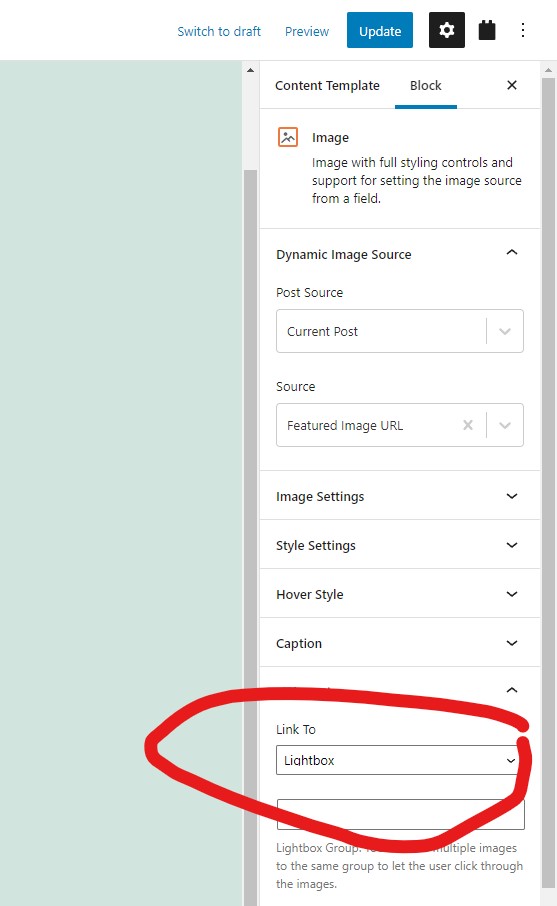Expand the Image Settings panel

(400, 496)
